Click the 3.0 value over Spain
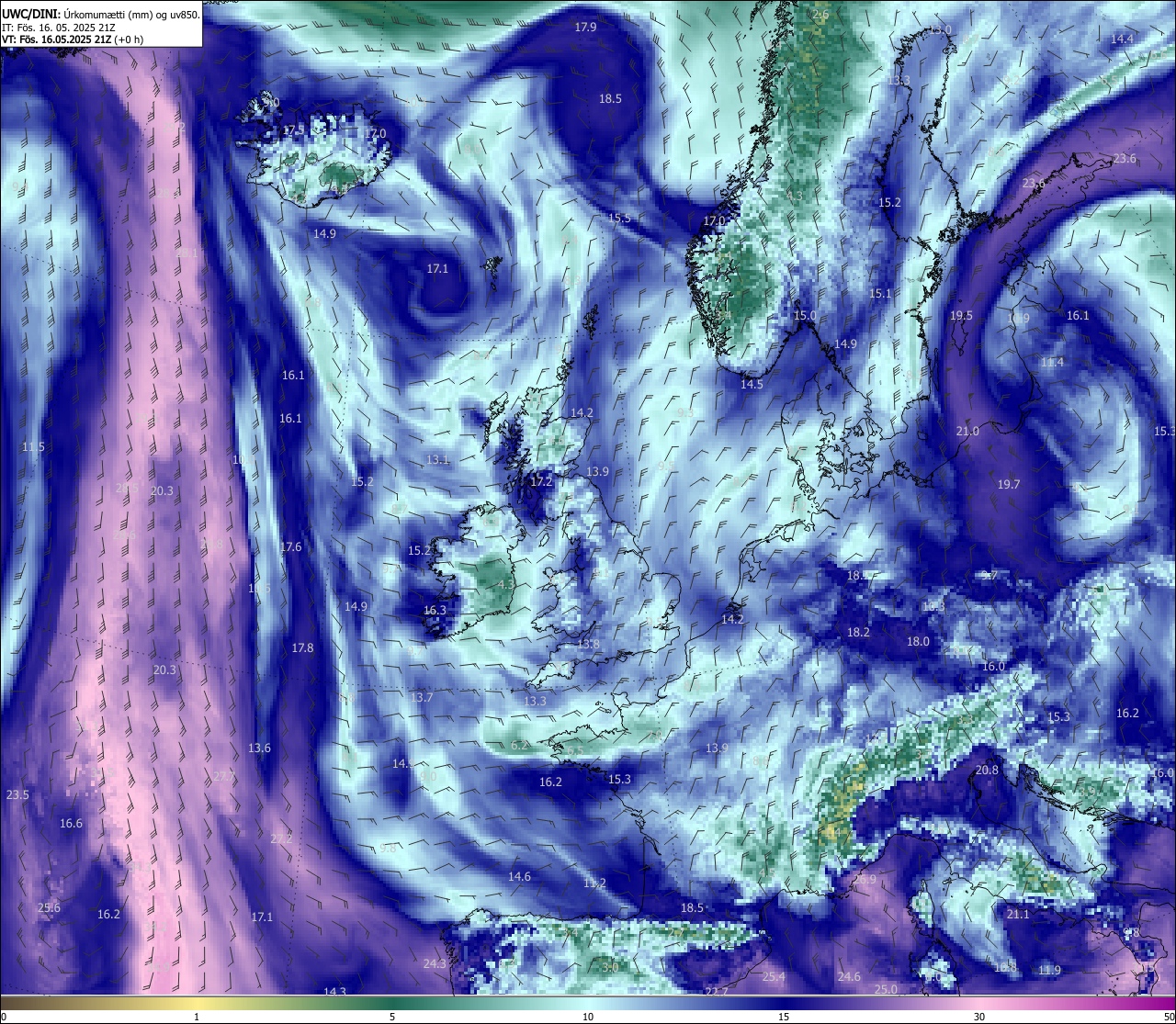 coord(610,968)
